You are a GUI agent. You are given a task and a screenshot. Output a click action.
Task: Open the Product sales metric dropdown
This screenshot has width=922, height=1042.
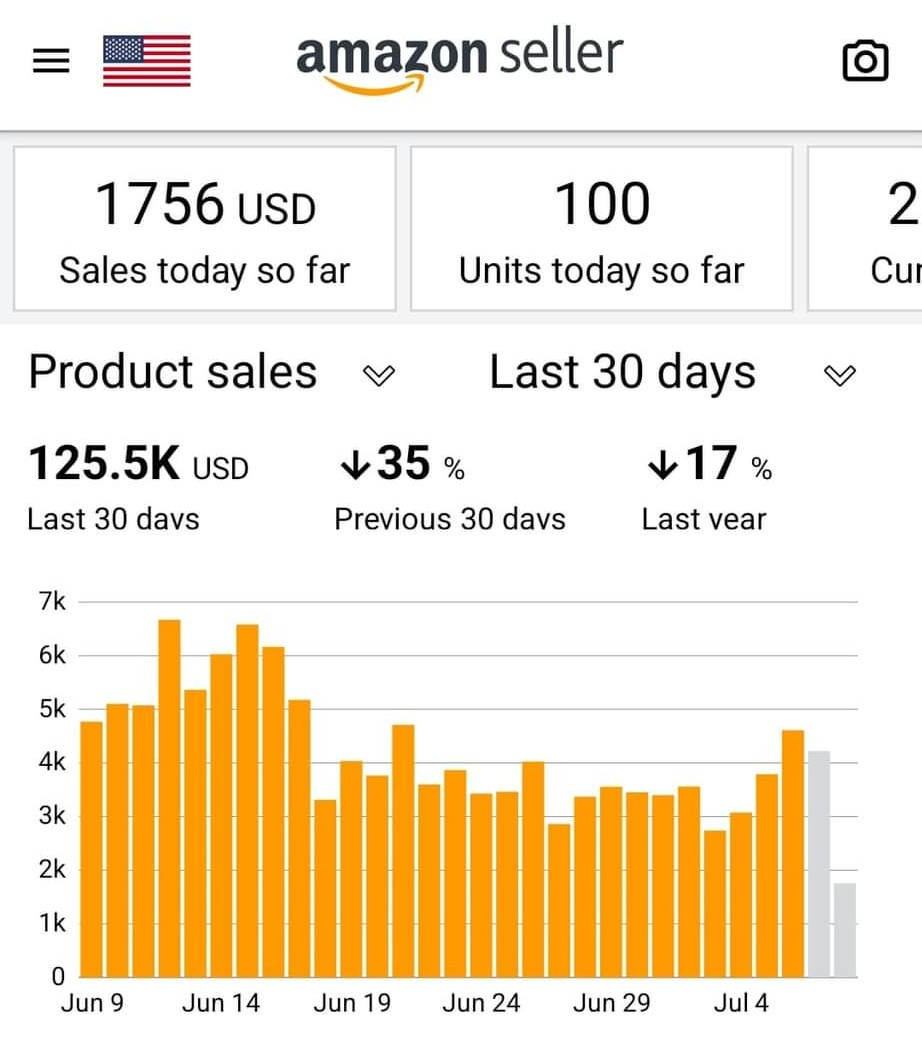pyautogui.click(x=211, y=372)
